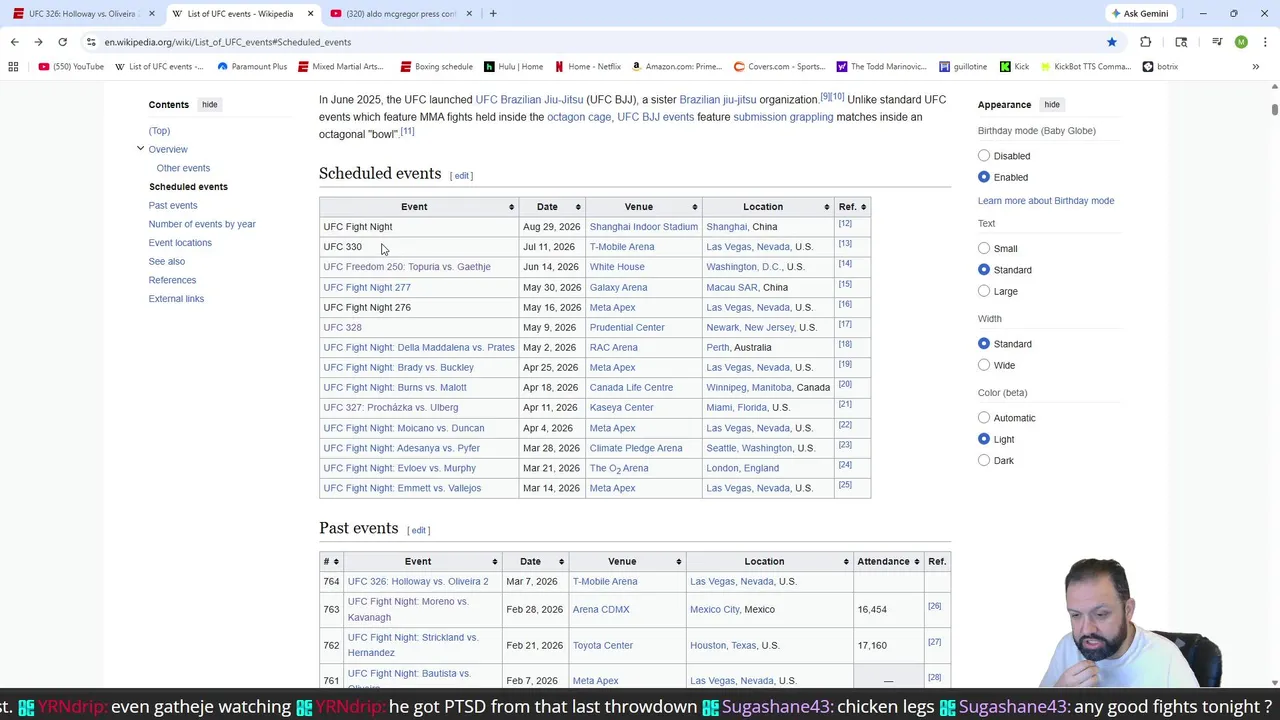Open a new browser tab

pos(493,14)
